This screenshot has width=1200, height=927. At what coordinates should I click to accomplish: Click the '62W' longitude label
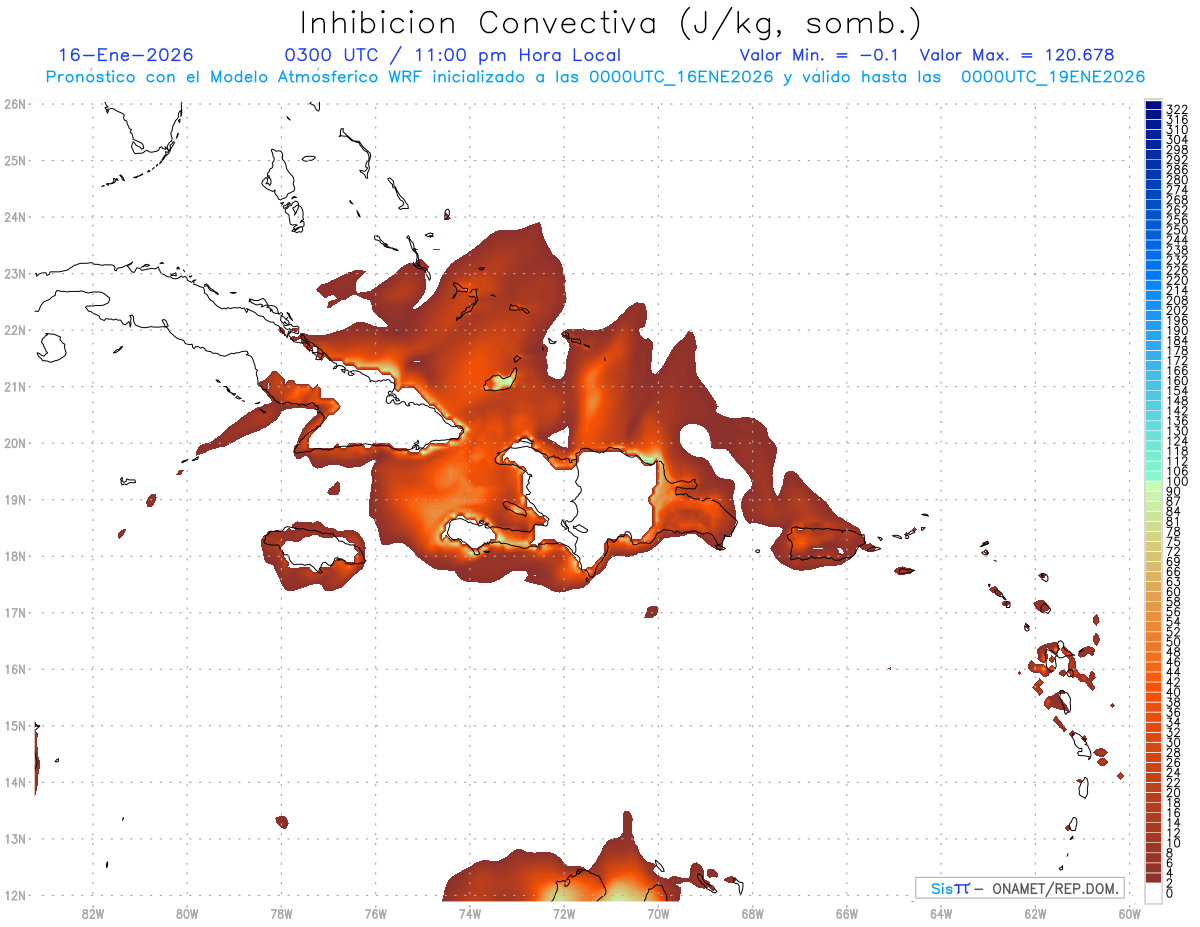pos(1035,913)
